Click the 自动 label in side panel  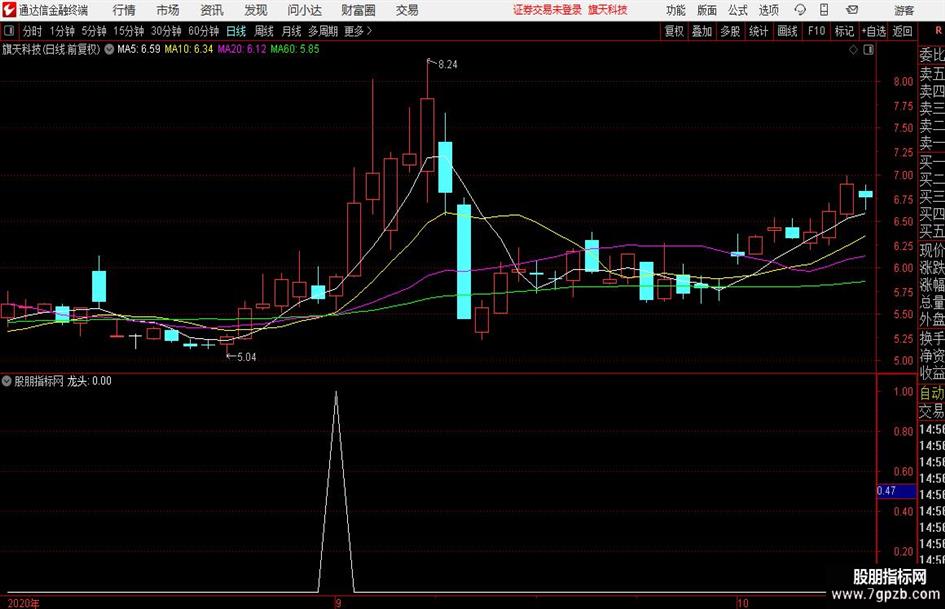coord(932,393)
